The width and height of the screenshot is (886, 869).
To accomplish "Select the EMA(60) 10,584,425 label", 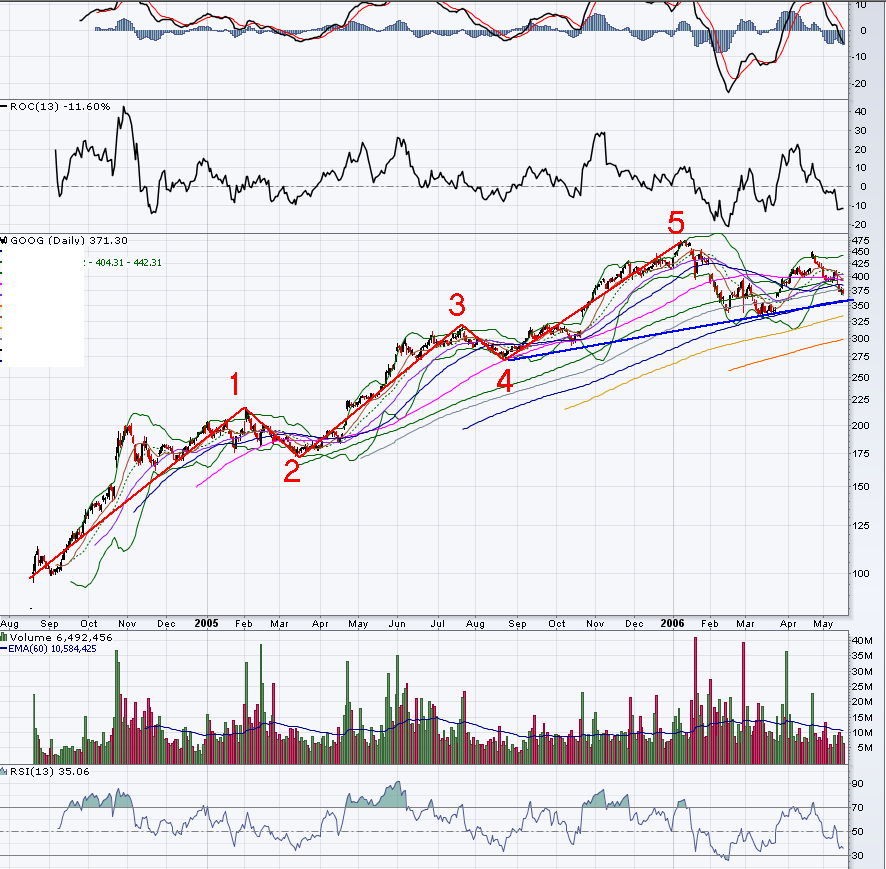I will pos(52,649).
